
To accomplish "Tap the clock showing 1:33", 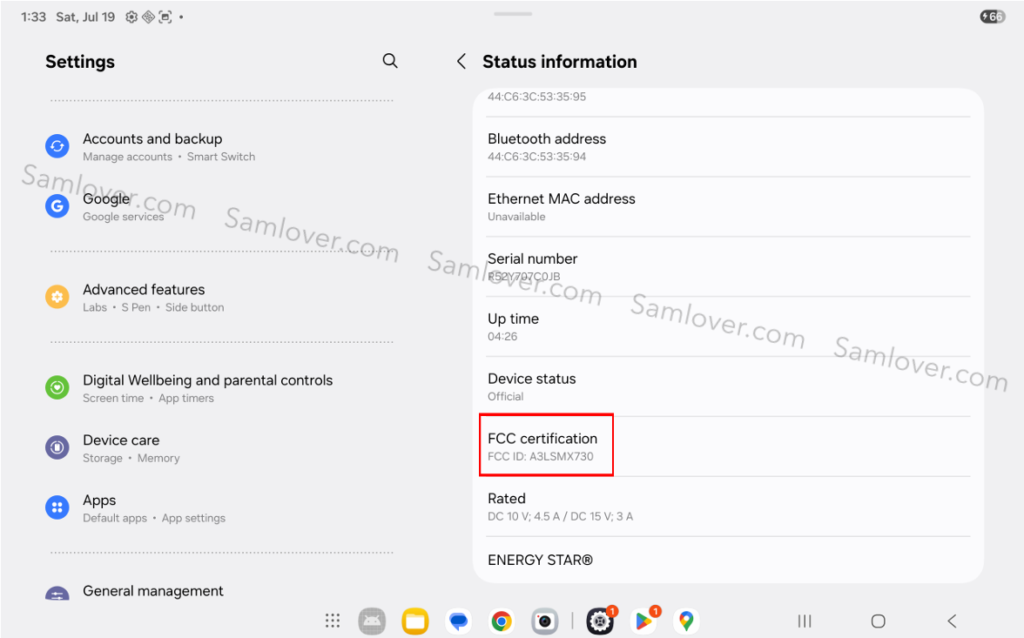I will (x=33, y=17).
